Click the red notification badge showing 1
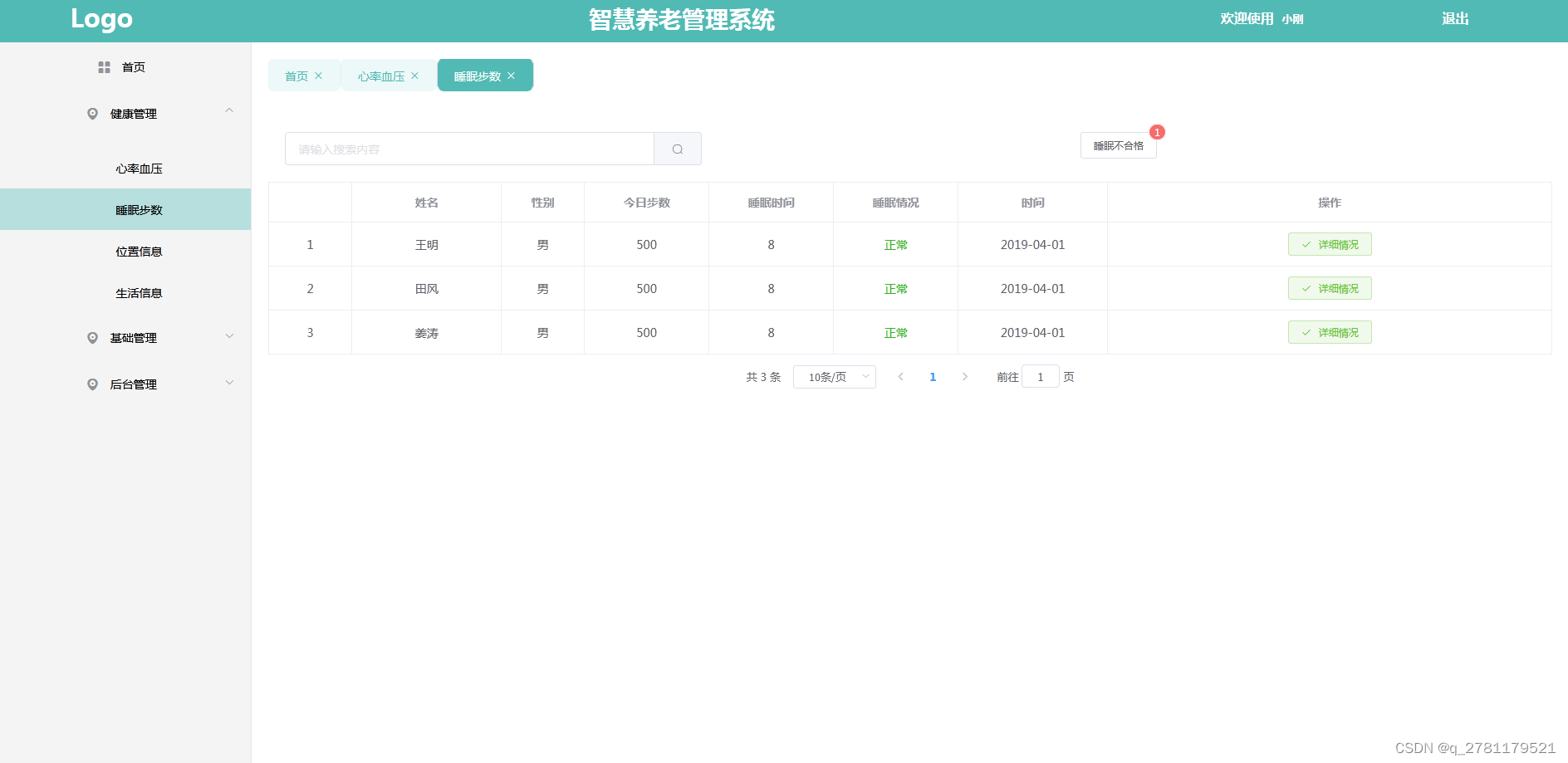The image size is (1568, 763). coord(1157,132)
